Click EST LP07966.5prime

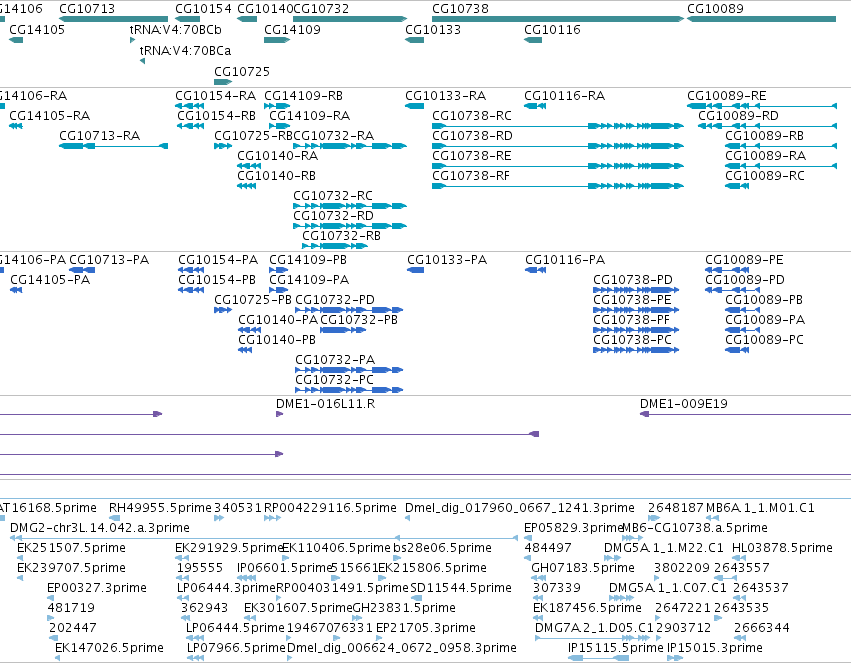tap(236, 648)
